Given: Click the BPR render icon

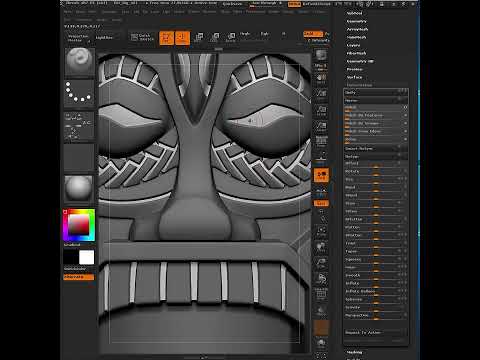Looking at the screenshot, I should pyautogui.click(x=321, y=55).
